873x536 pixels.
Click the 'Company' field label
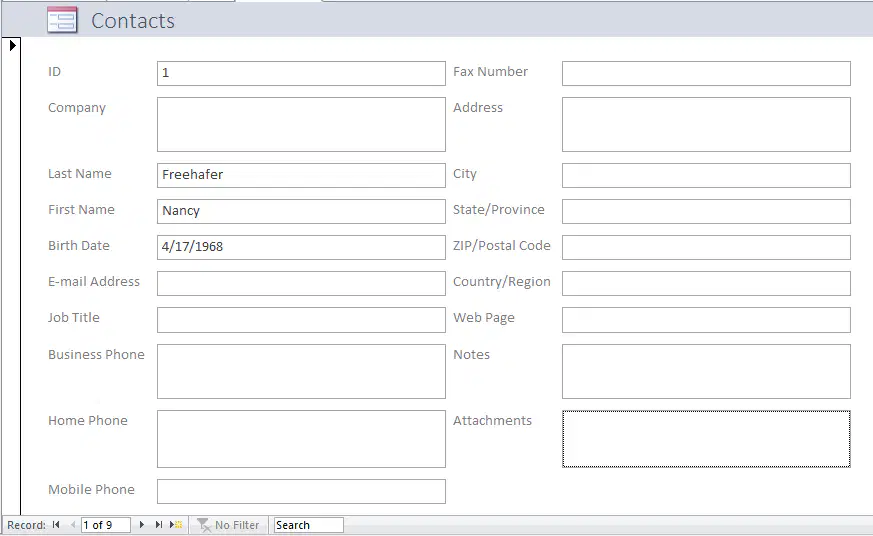click(77, 107)
